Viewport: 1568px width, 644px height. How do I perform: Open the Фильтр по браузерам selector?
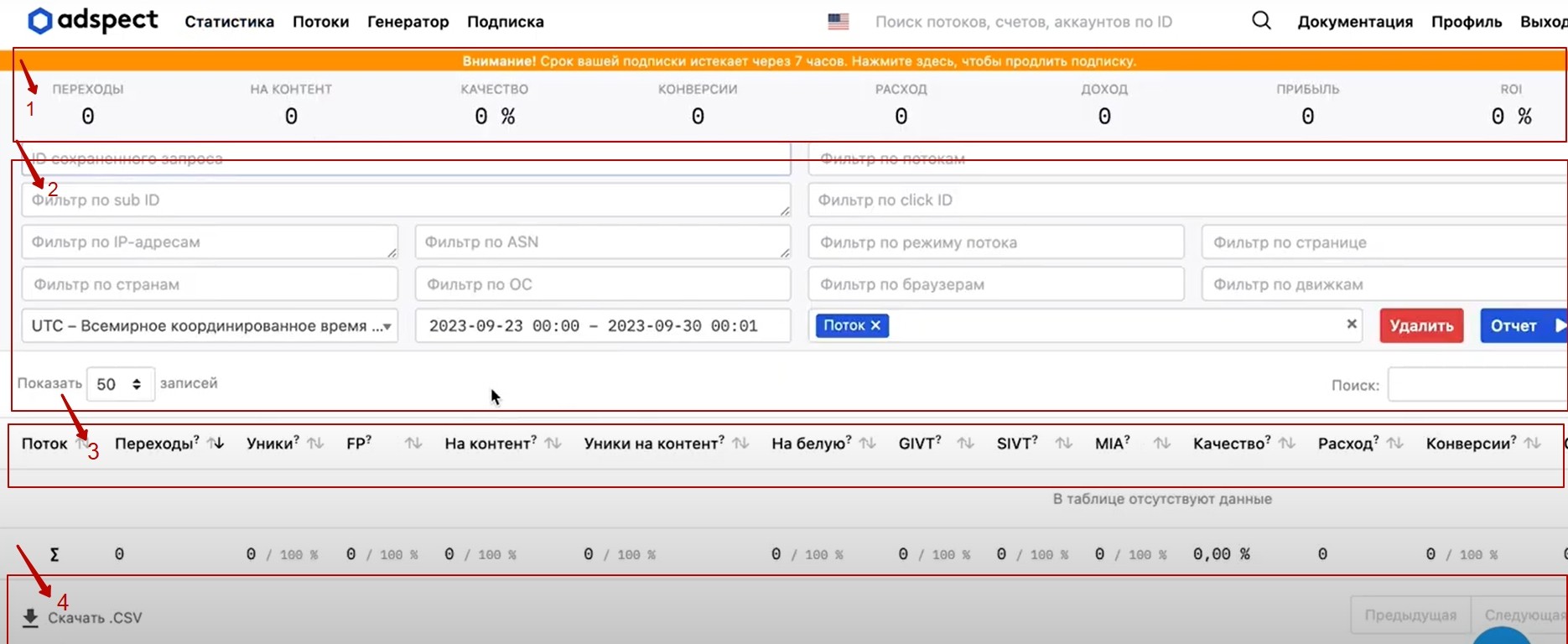[x=996, y=284]
